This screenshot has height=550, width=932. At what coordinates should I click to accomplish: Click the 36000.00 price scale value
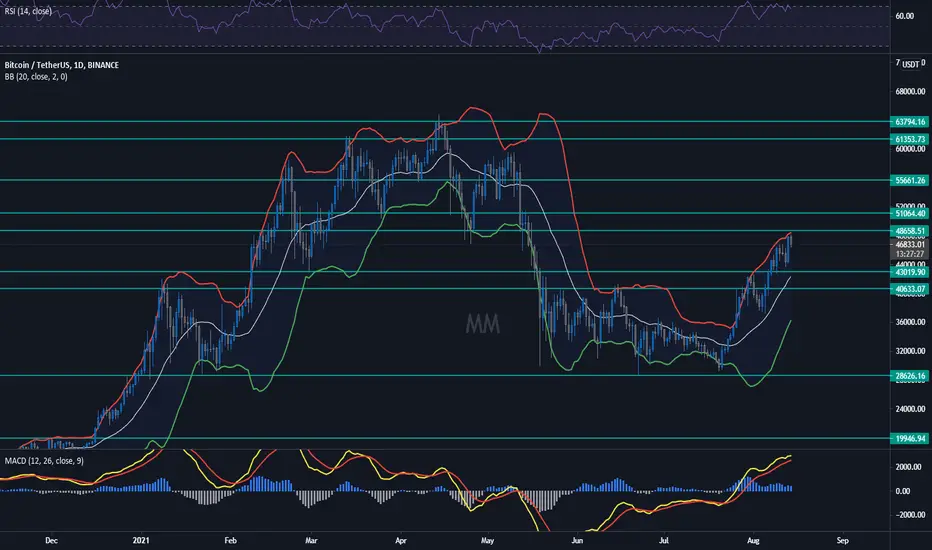coord(910,322)
